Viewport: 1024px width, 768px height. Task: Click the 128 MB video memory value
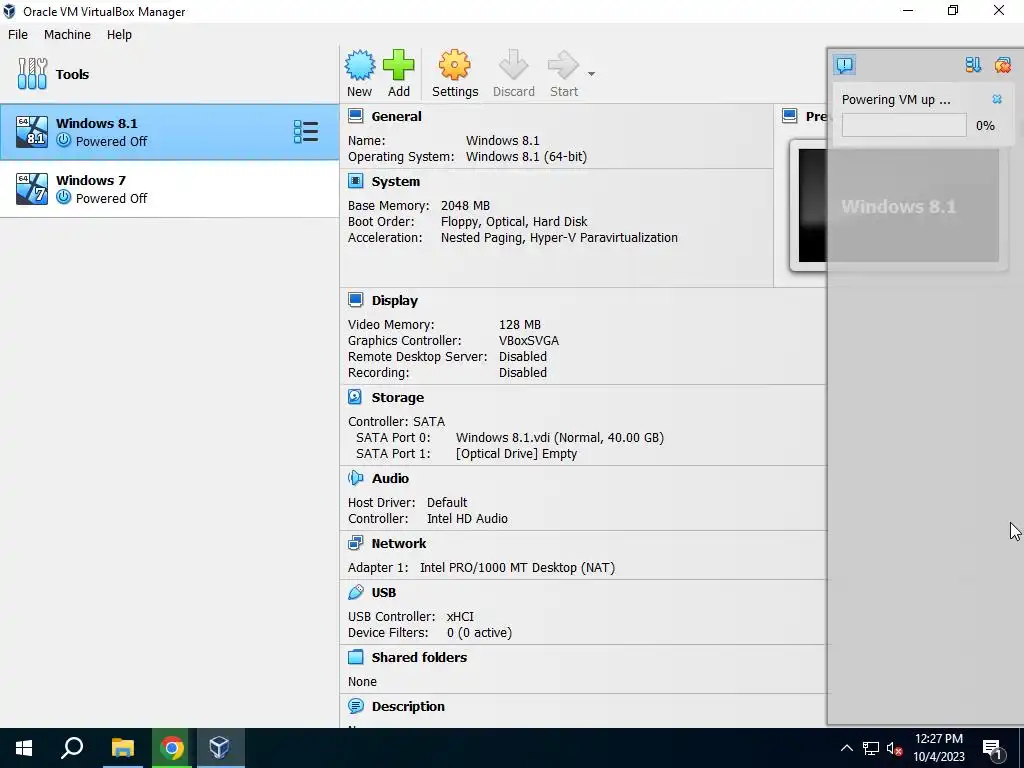tap(519, 325)
